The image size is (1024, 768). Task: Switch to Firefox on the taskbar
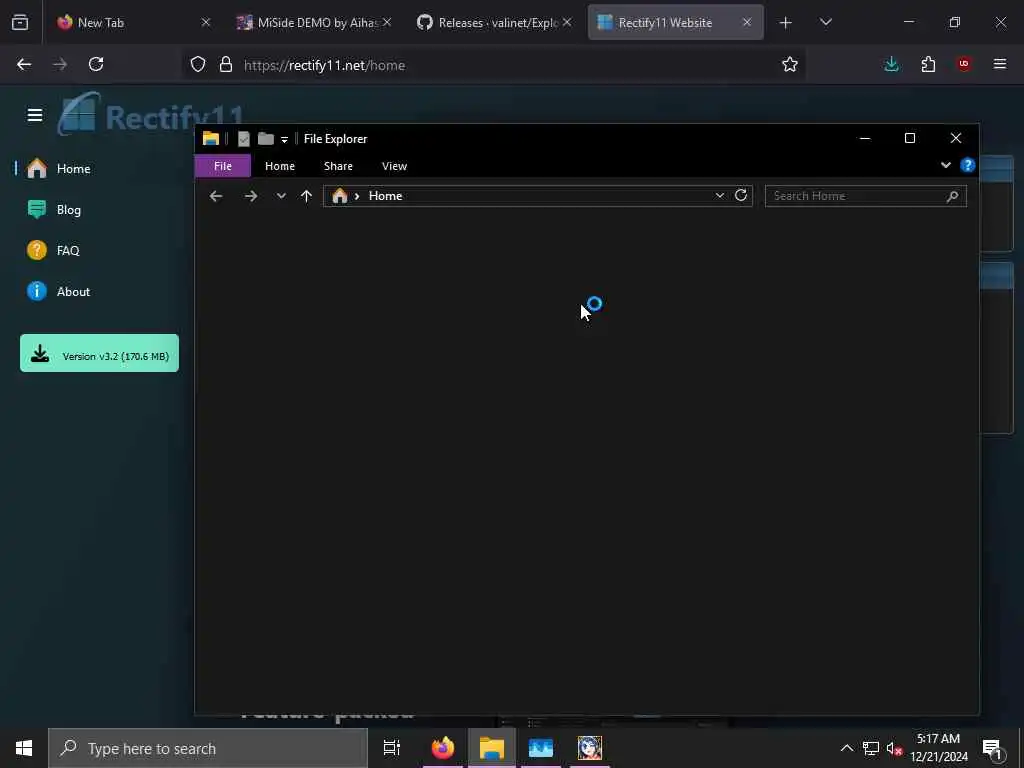[x=443, y=748]
